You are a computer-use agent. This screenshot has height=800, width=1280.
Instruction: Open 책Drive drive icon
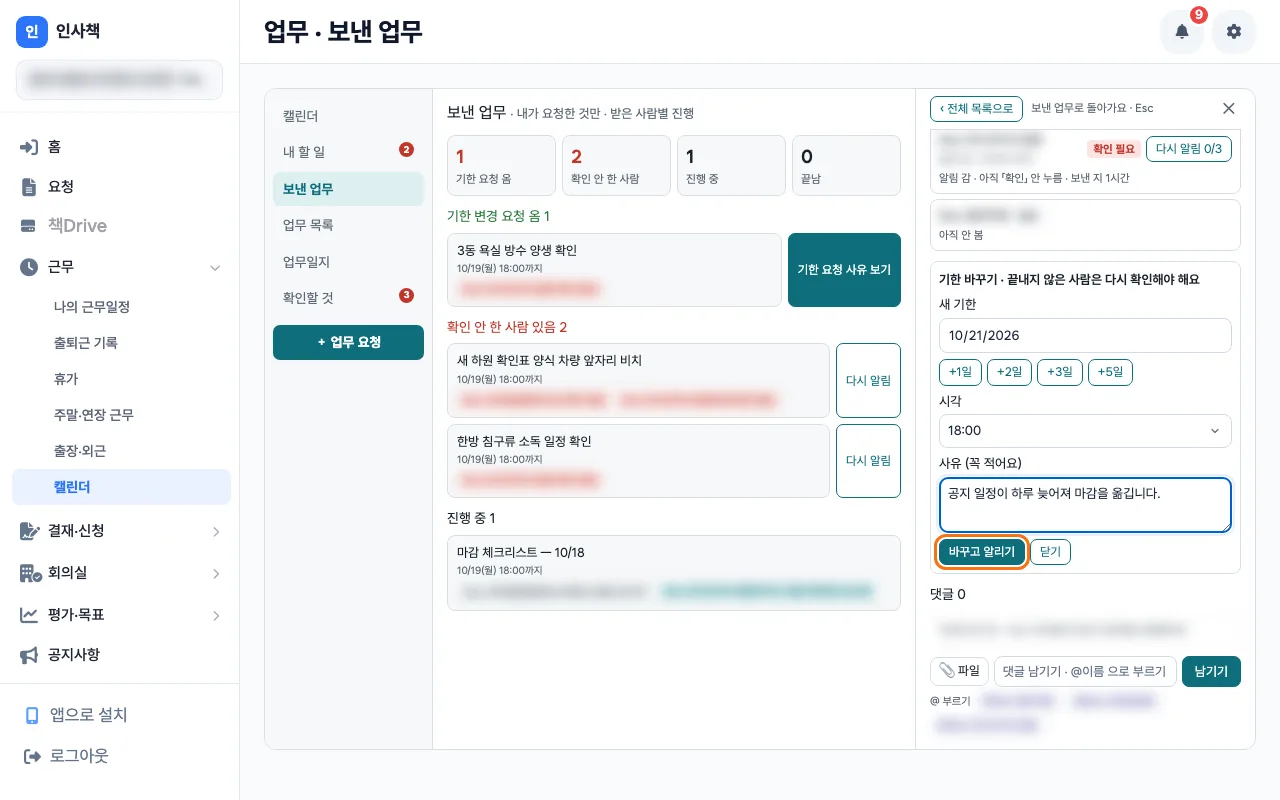tap(29, 226)
